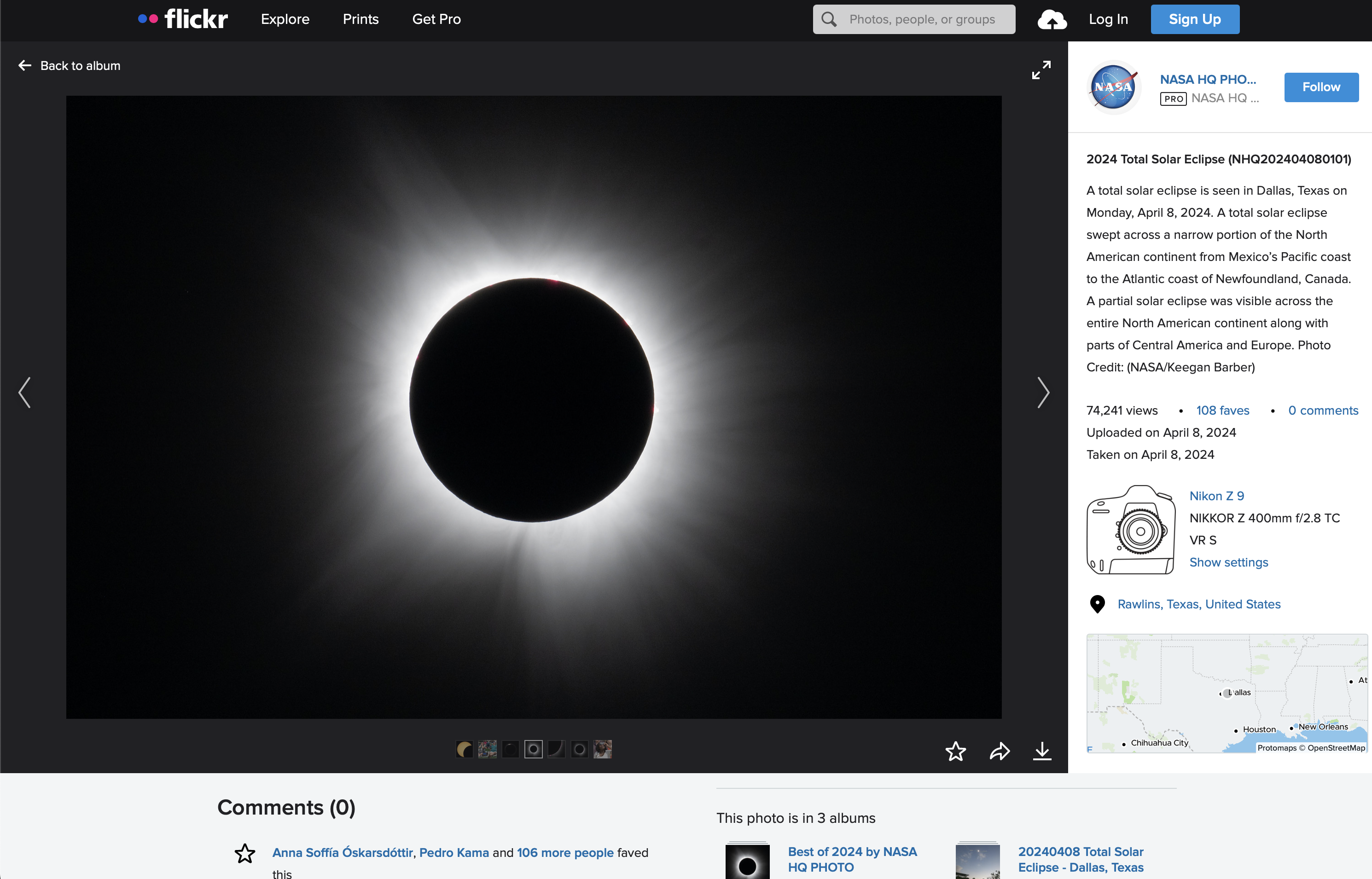Click the Sign Up button
This screenshot has width=1372, height=879.
[x=1194, y=19]
